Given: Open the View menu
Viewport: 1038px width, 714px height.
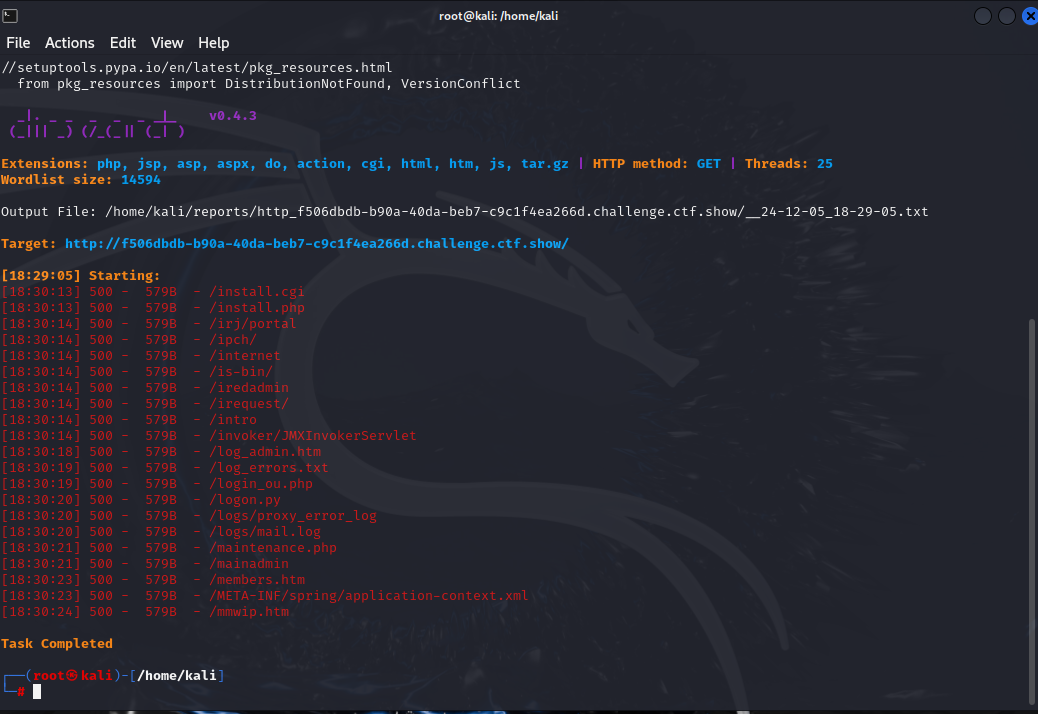Looking at the screenshot, I should point(167,43).
